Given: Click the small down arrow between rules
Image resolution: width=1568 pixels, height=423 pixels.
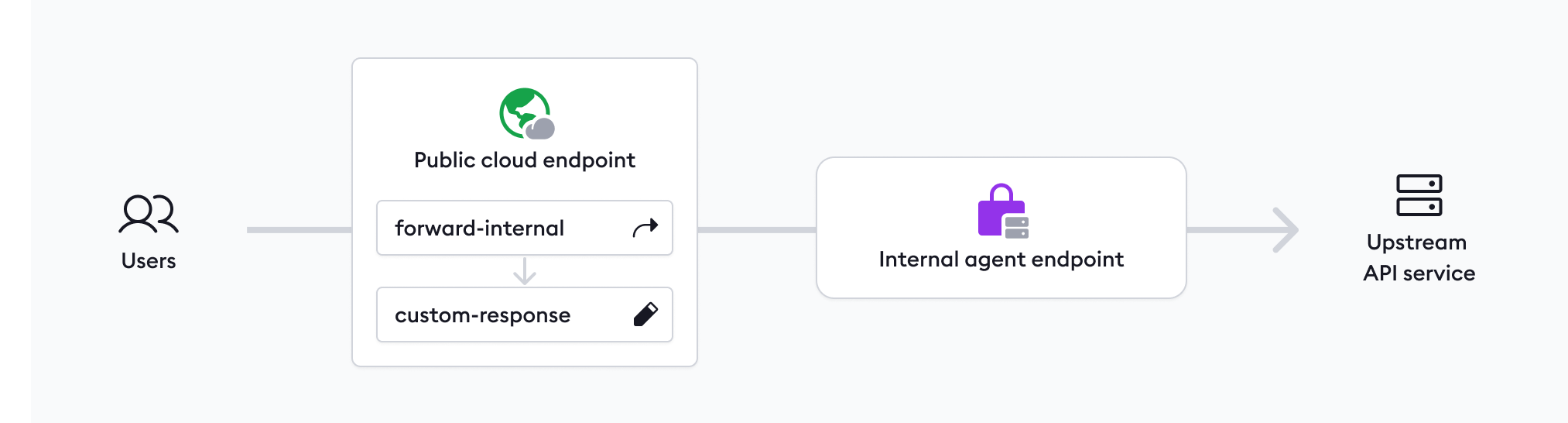Looking at the screenshot, I should pyautogui.click(x=525, y=271).
